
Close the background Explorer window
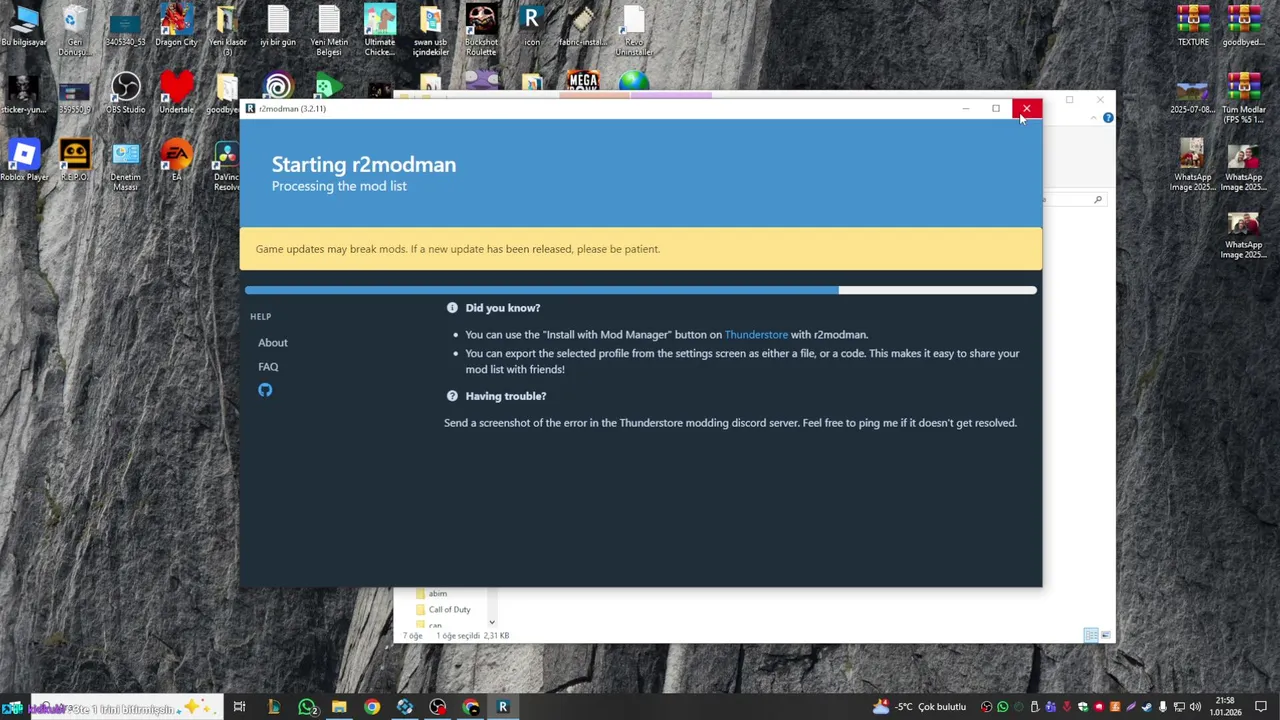[x=1100, y=100]
